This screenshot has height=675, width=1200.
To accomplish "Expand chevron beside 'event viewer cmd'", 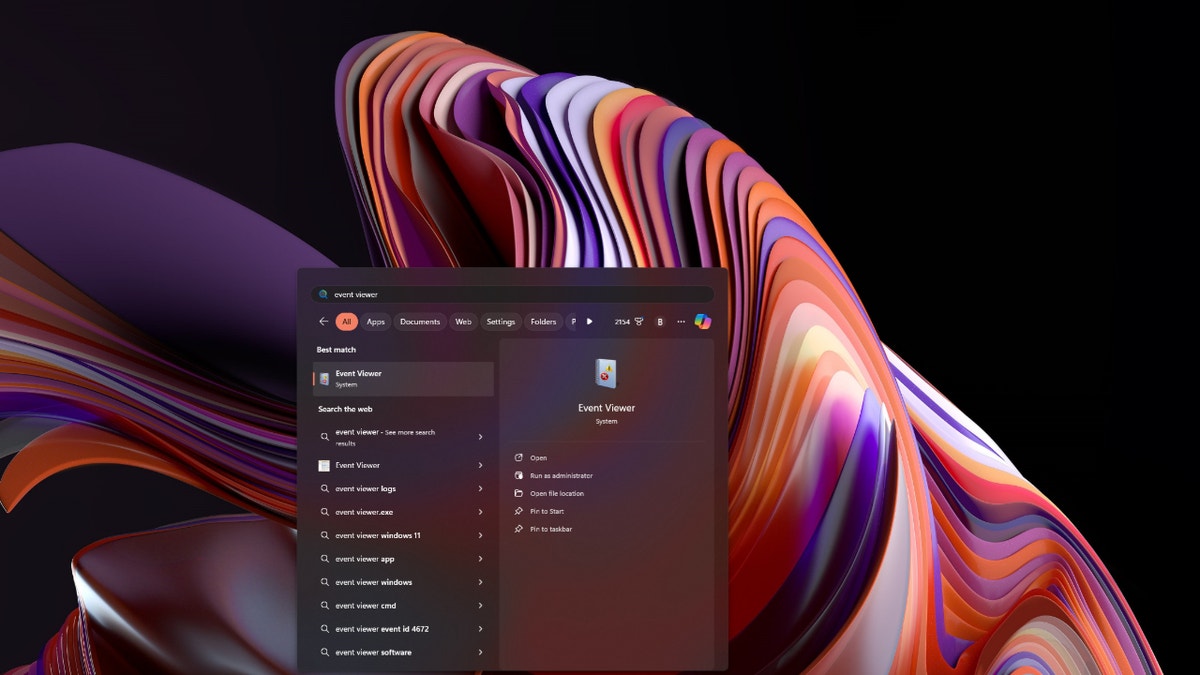I will click(481, 605).
